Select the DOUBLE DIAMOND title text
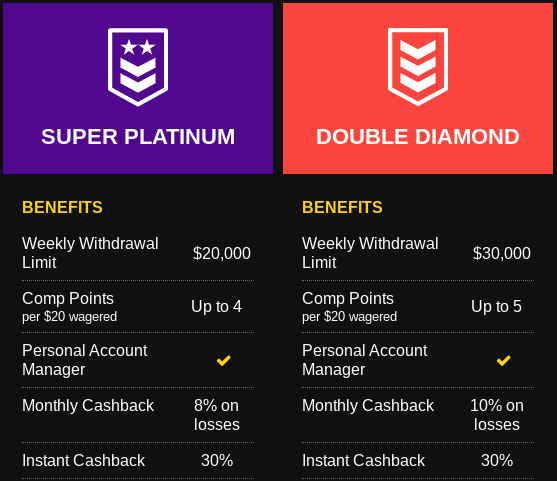557x481 pixels. click(418, 136)
